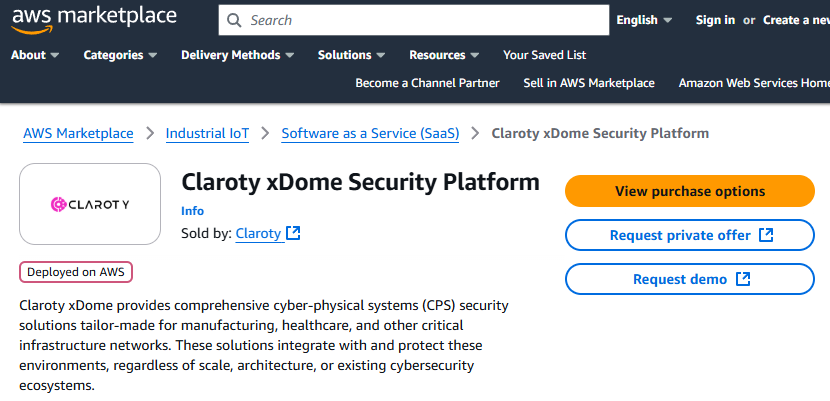
Task: Open Your Saved List
Action: [x=545, y=55]
